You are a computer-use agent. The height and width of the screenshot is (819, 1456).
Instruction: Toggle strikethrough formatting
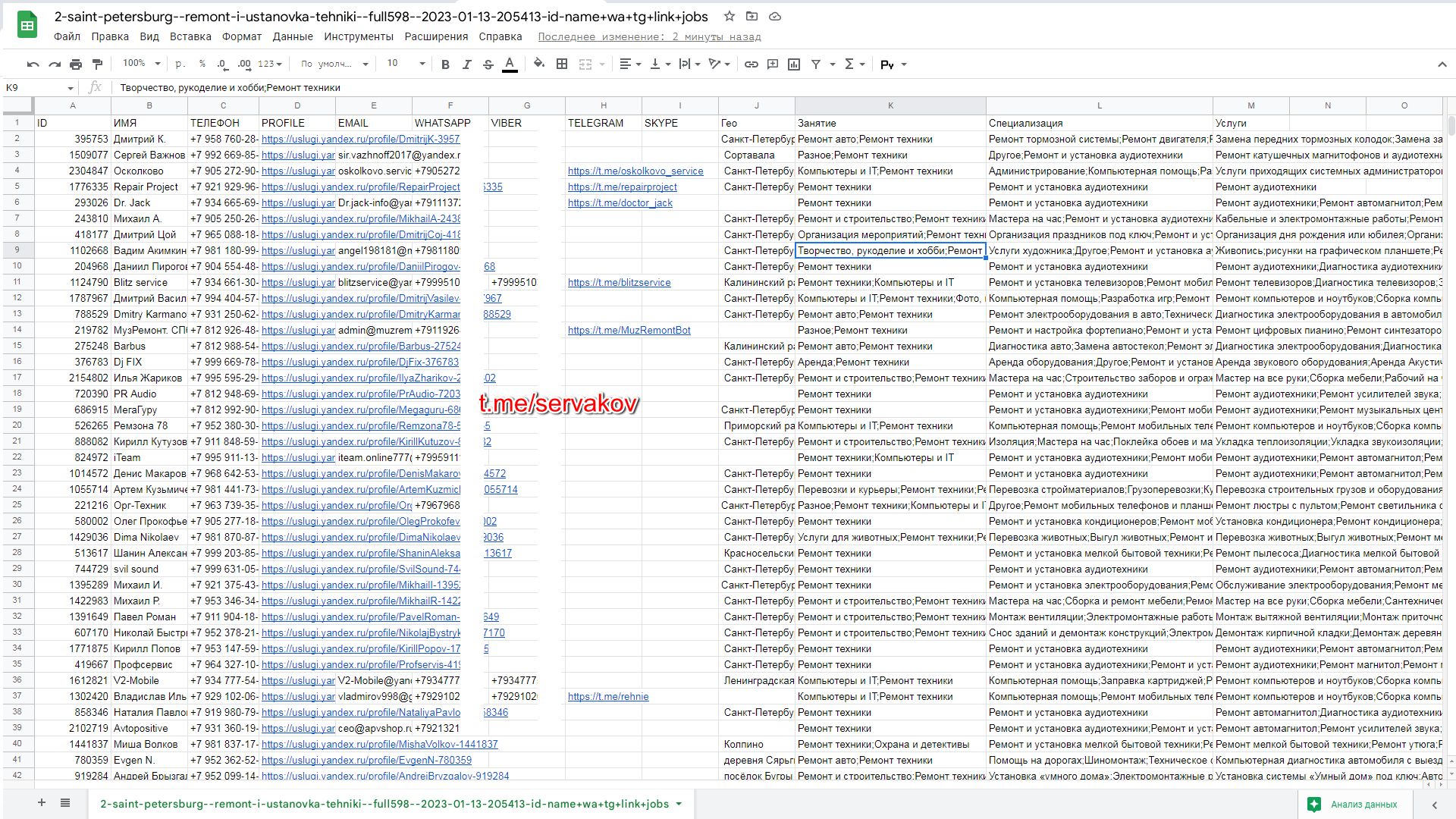[x=488, y=64]
